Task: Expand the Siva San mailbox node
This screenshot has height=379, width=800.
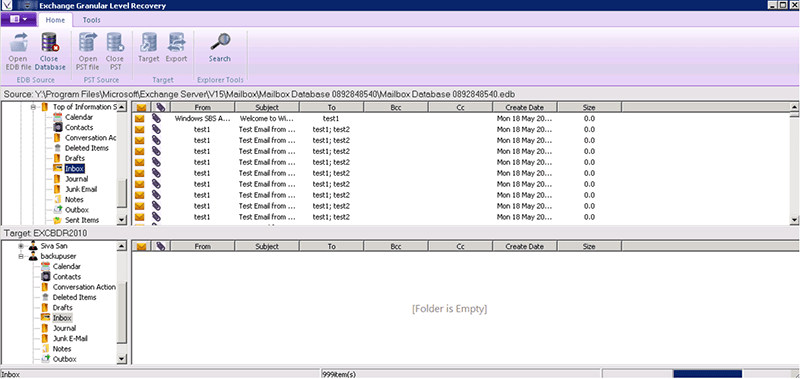Action: click(x=21, y=246)
